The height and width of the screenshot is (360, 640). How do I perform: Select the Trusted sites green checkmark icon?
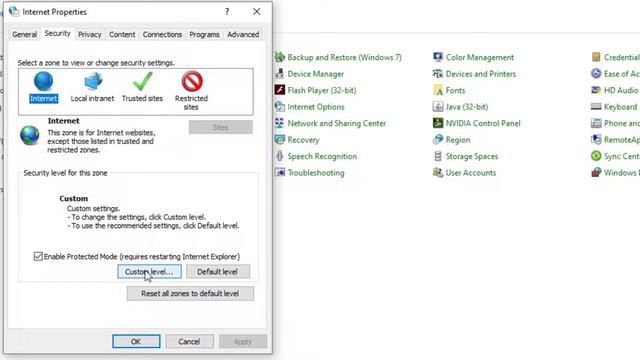pos(142,81)
